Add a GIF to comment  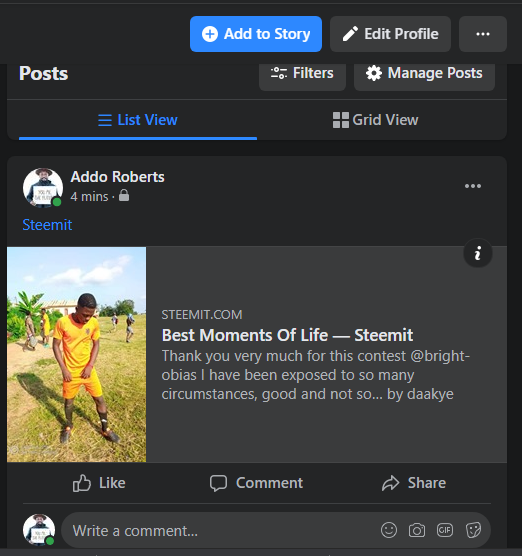tap(445, 530)
